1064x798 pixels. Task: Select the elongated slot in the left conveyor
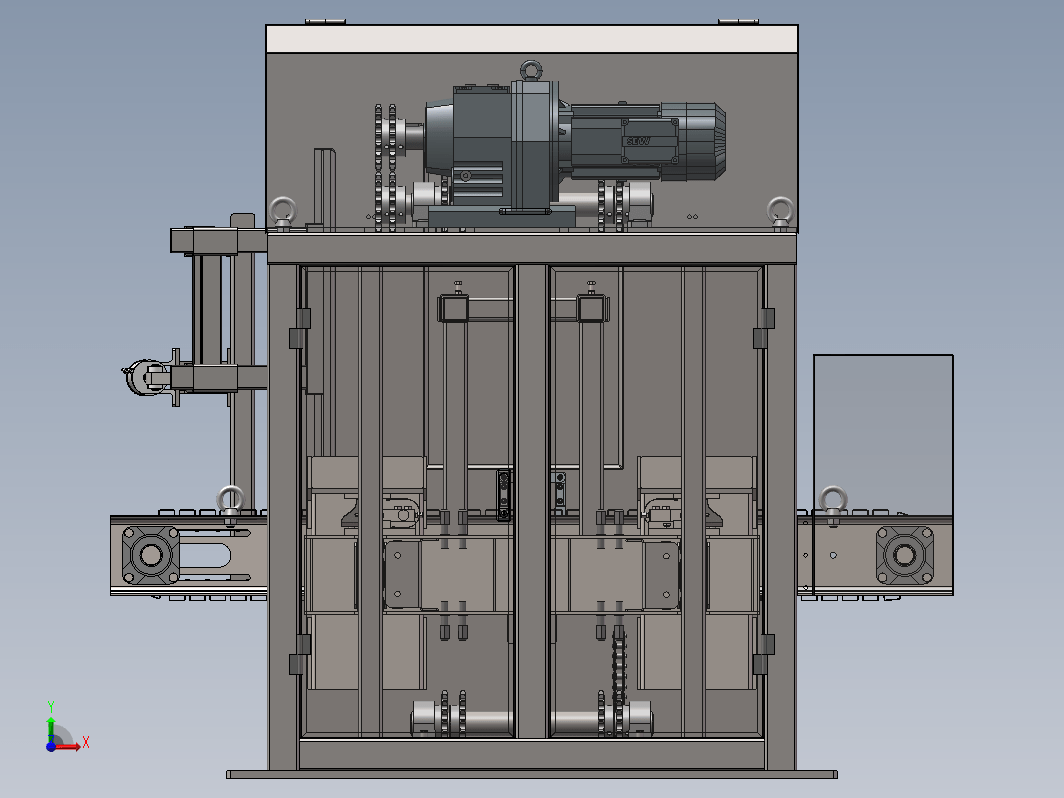(x=206, y=555)
